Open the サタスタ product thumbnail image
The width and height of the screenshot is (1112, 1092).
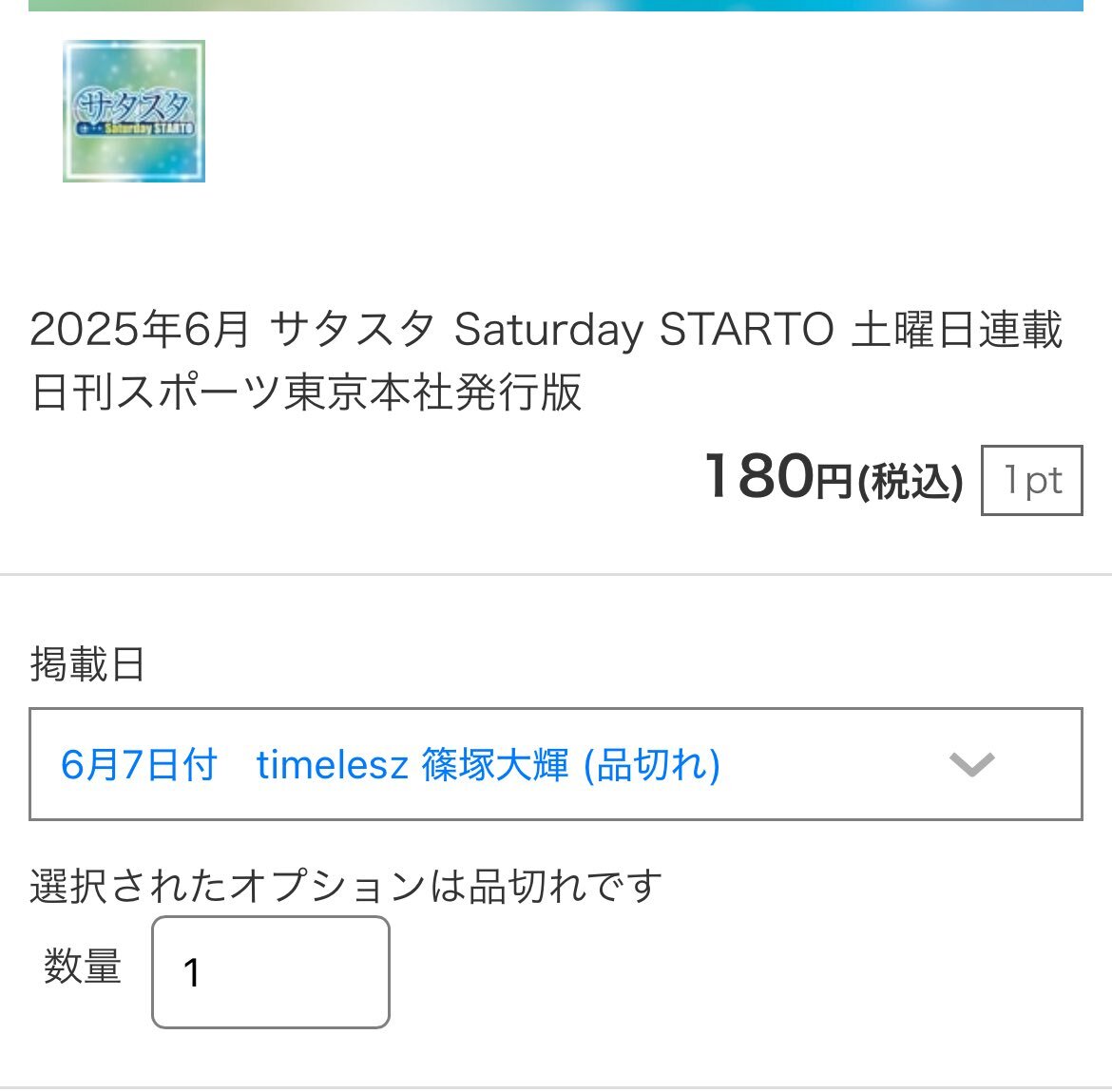(x=134, y=111)
